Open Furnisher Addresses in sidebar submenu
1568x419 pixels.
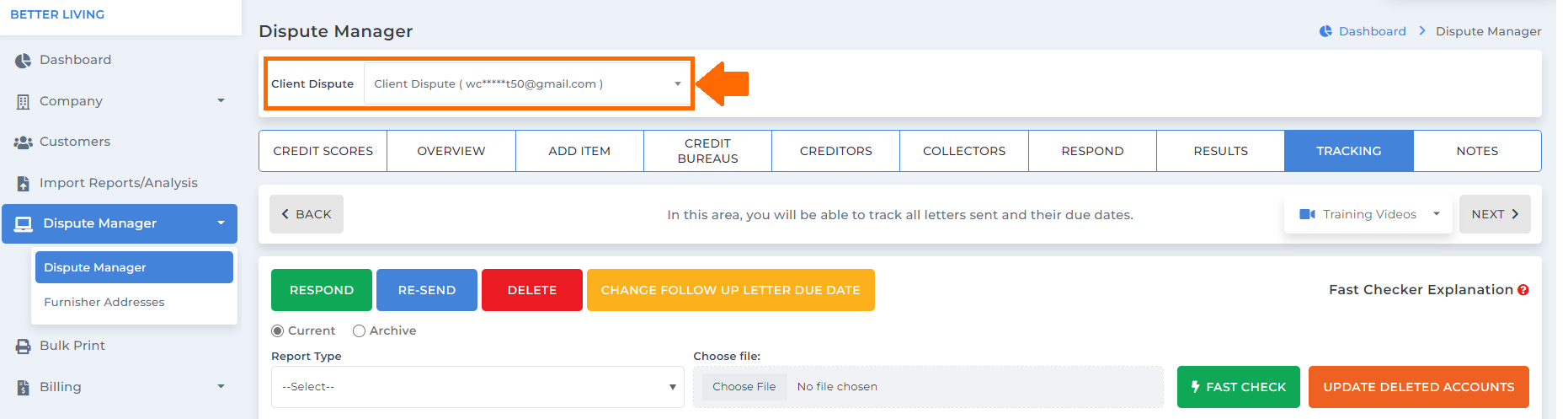(104, 302)
